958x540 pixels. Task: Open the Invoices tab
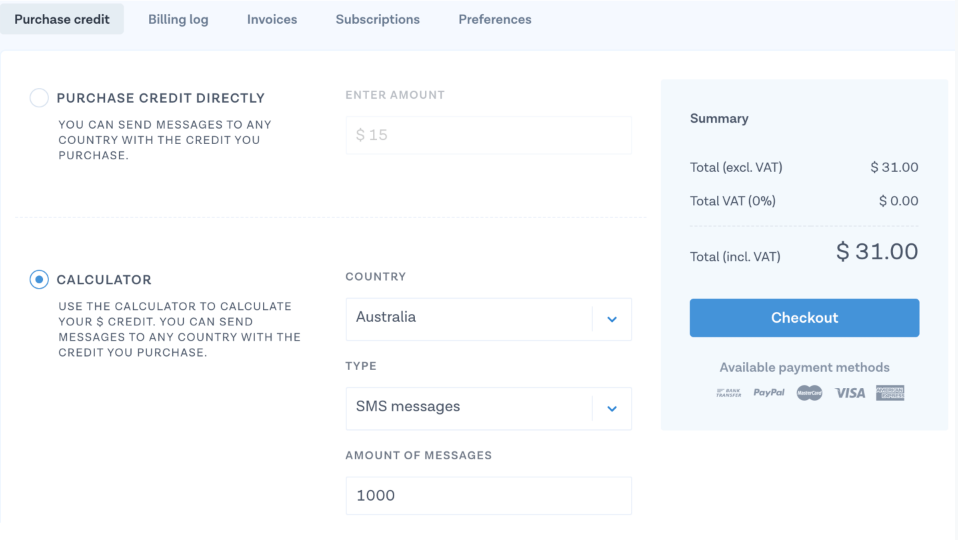click(x=272, y=19)
